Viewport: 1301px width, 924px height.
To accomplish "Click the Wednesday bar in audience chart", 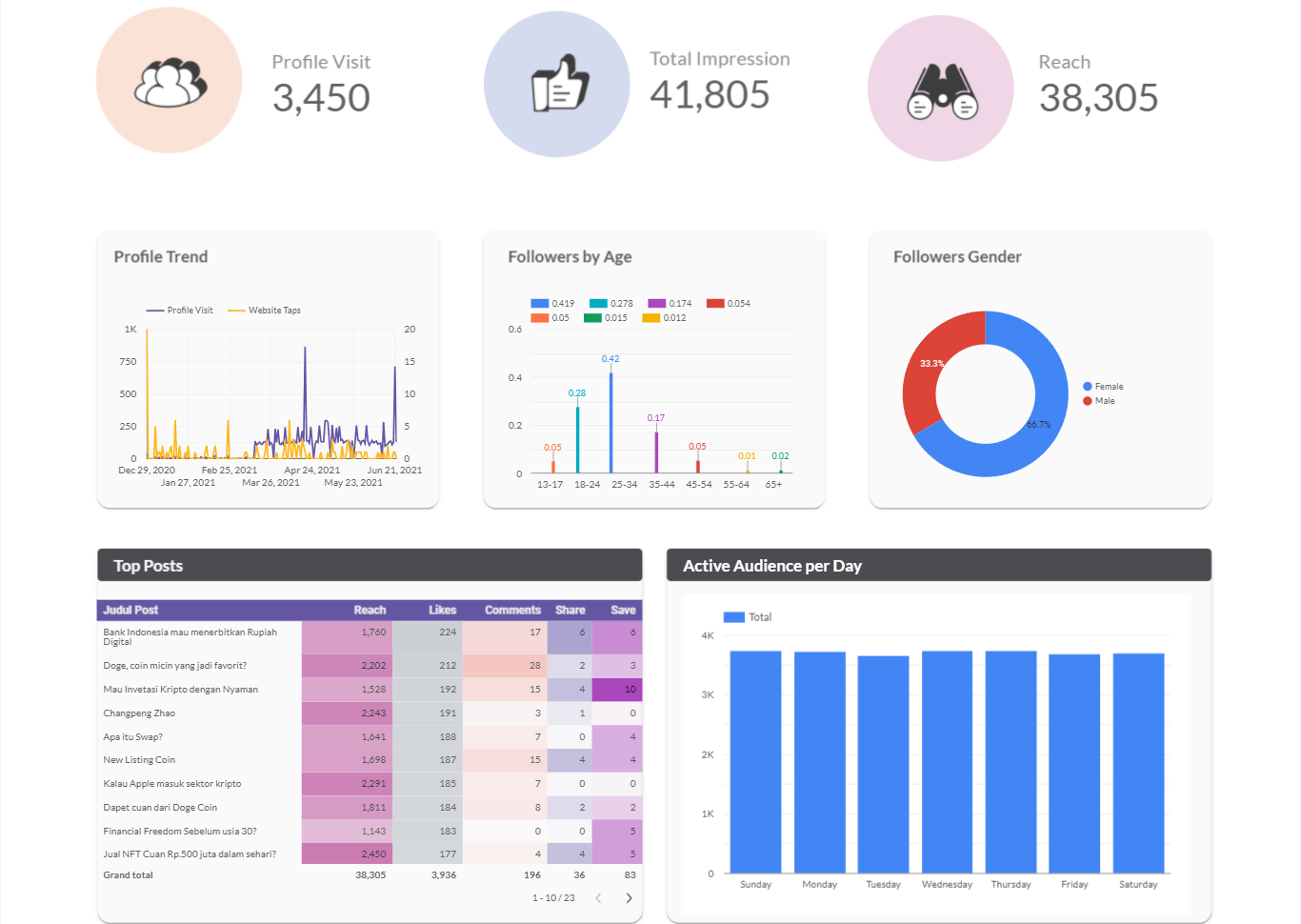I will pyautogui.click(x=947, y=762).
